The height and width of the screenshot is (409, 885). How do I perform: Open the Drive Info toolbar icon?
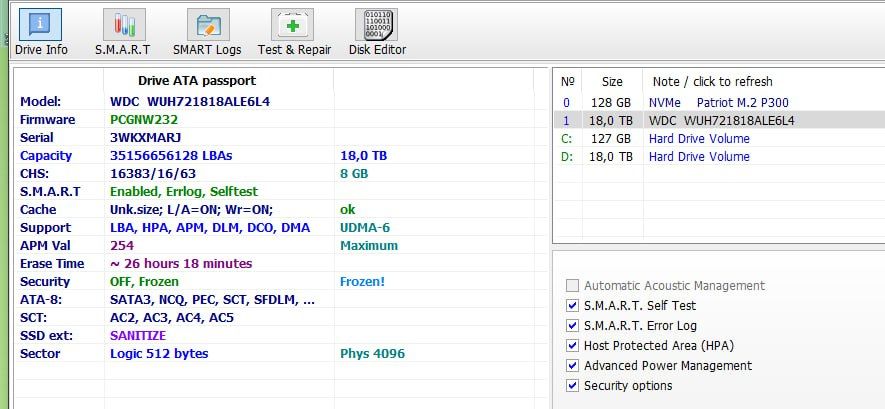[41, 25]
